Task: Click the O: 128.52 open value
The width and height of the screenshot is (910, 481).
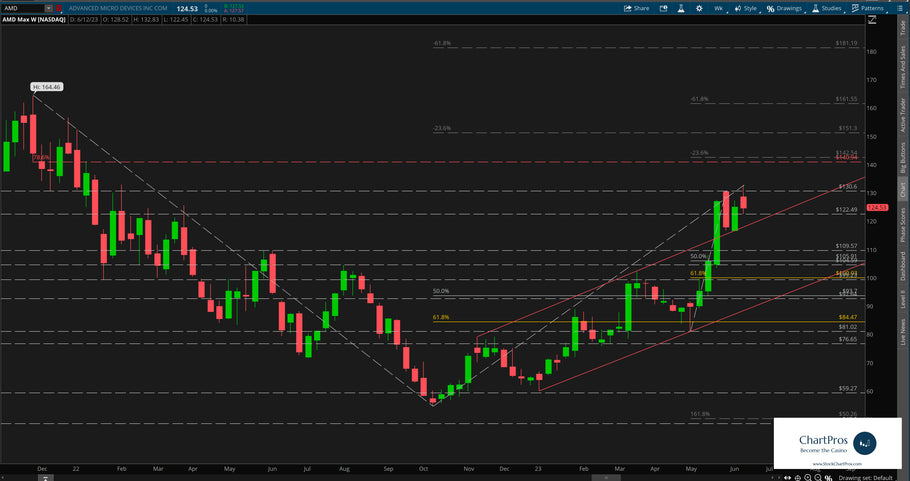Action: tap(115, 19)
